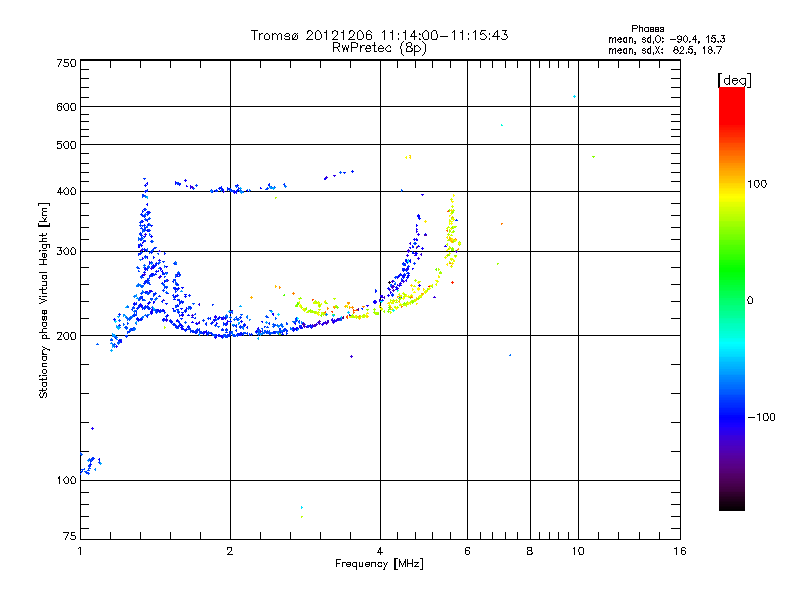The height and width of the screenshot is (600, 800).
Task: Click the x-axis tick label '4'
Action: (x=380, y=551)
